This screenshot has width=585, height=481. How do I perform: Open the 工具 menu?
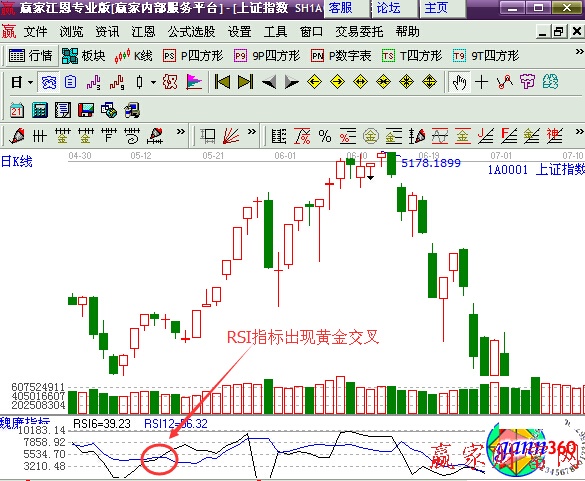pyautogui.click(x=275, y=32)
